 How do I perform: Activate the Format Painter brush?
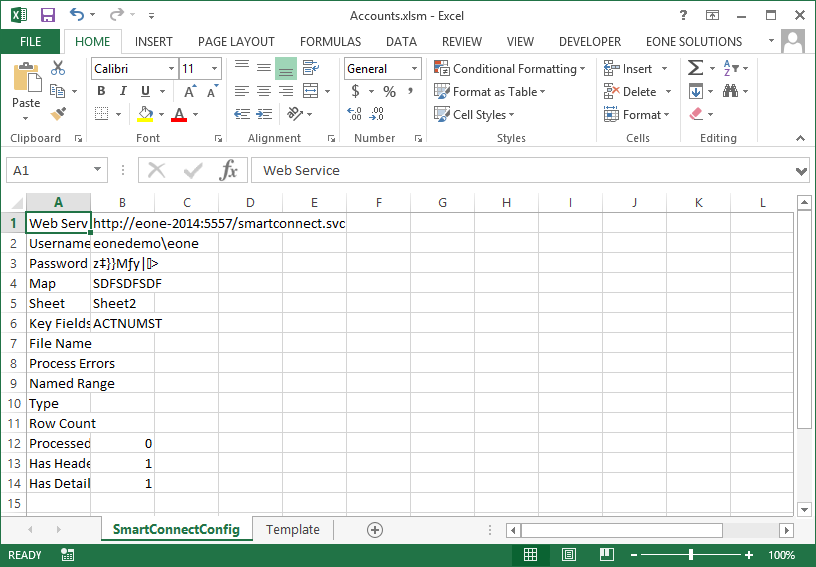click(58, 114)
